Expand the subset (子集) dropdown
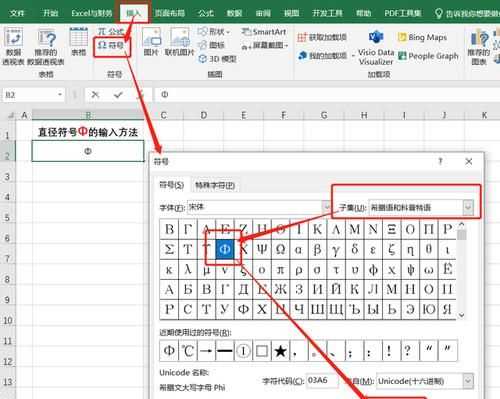Viewport: 500px width, 399px height. click(468, 207)
